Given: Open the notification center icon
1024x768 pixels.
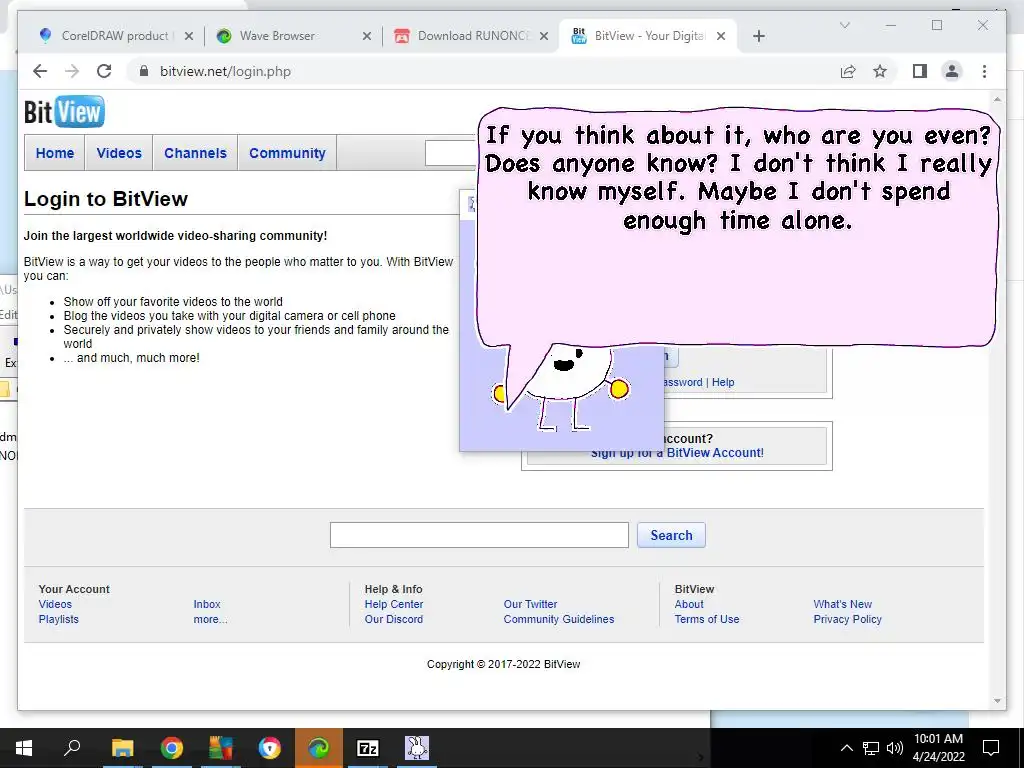Looking at the screenshot, I should point(991,748).
